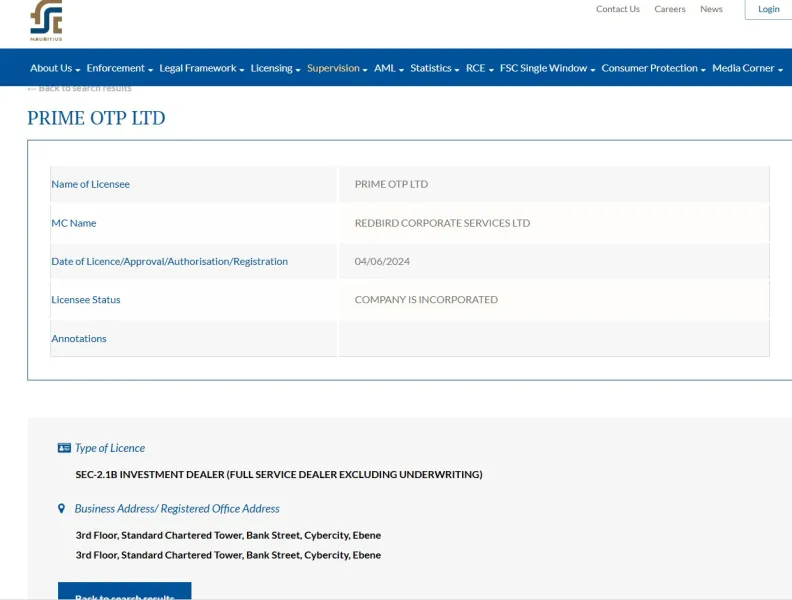Viewport: 792px width, 600px height.
Task: Open the Careers link
Action: [670, 9]
